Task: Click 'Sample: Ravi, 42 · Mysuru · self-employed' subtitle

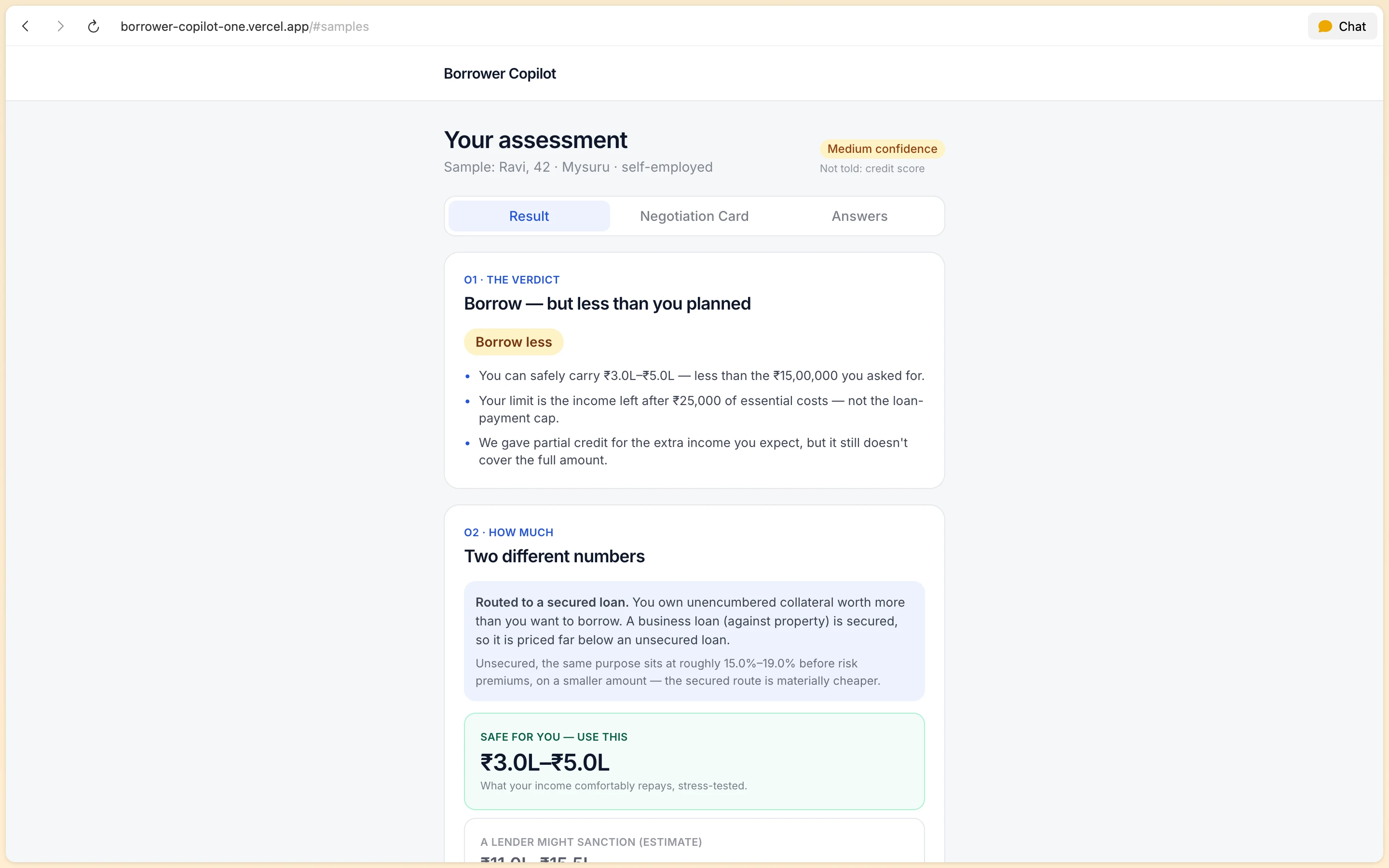Action: point(578,167)
